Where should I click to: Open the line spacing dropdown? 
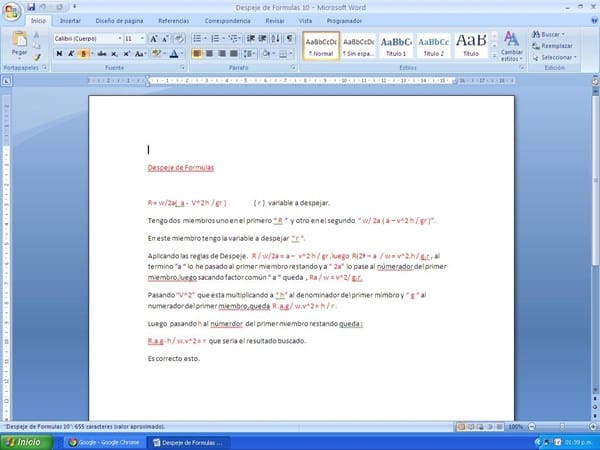click(x=249, y=54)
